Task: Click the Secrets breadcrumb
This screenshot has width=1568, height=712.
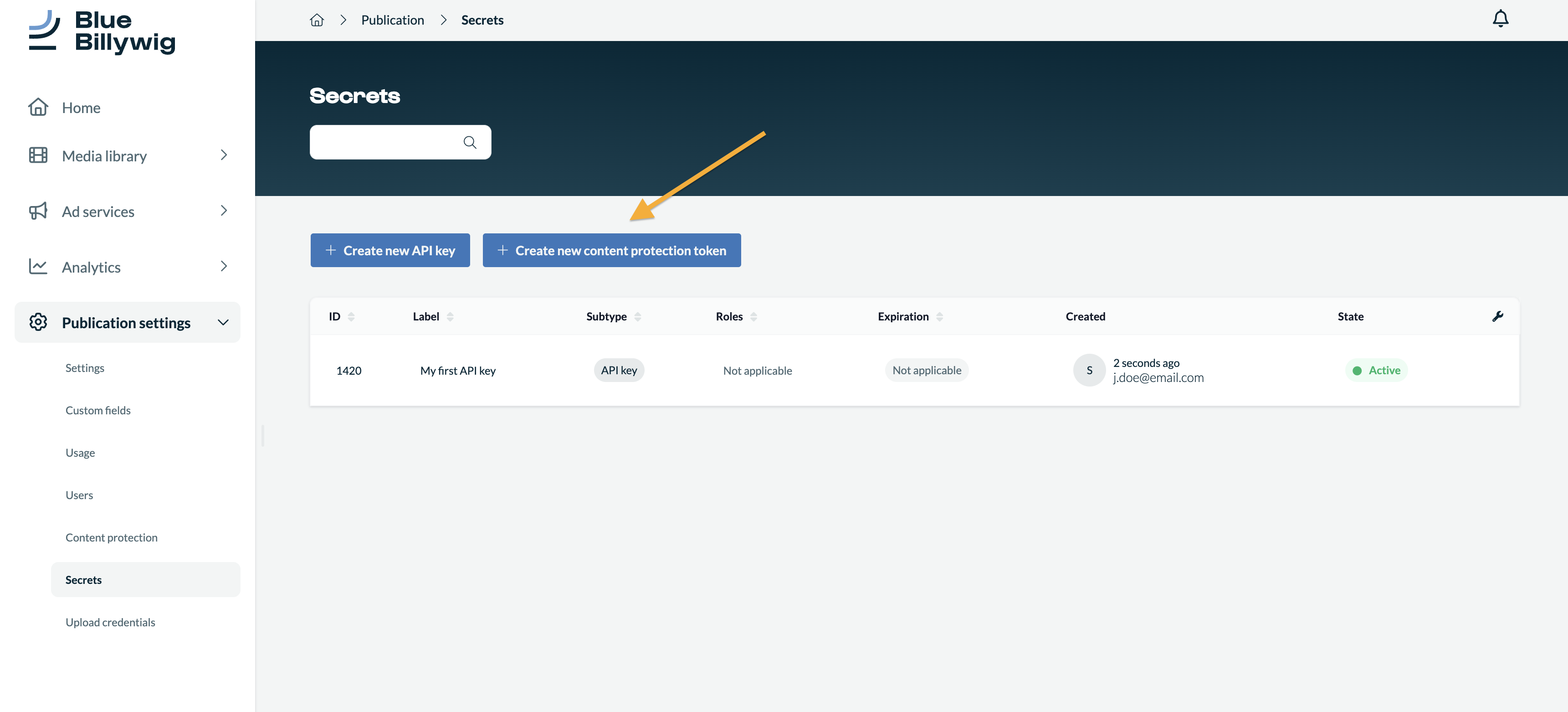Action: [482, 20]
